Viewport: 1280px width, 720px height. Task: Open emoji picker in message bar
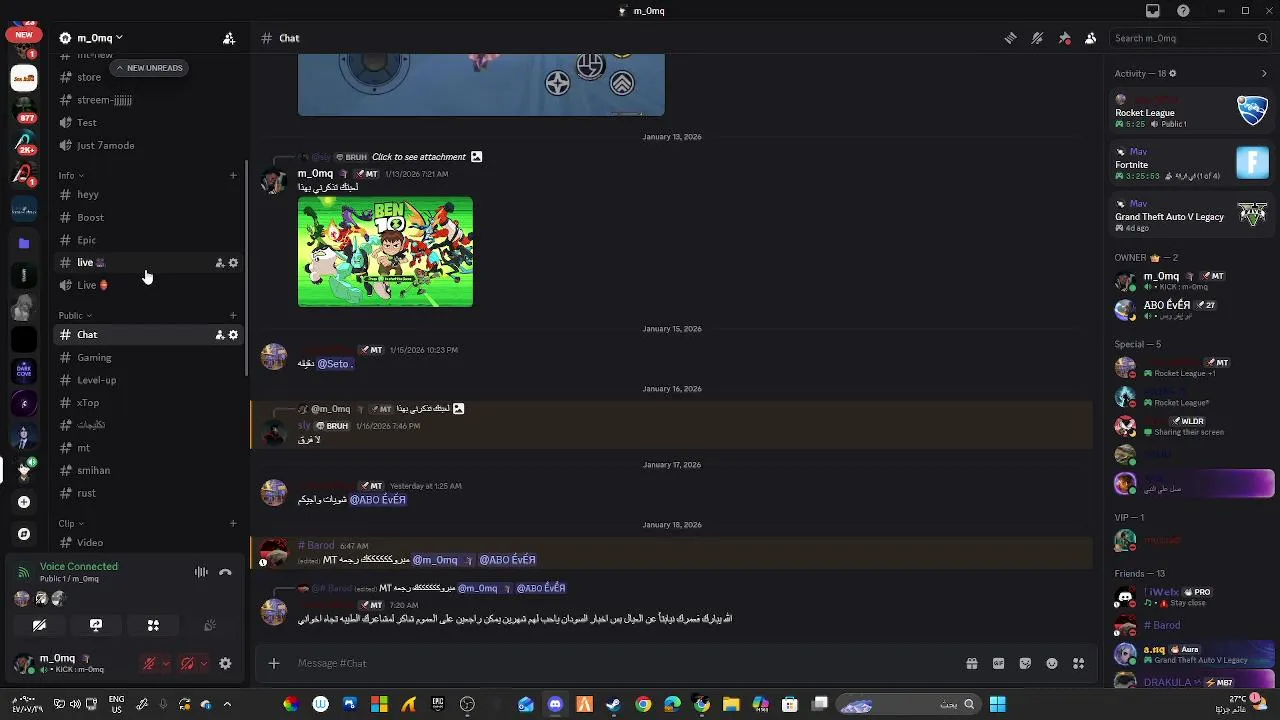[1052, 663]
